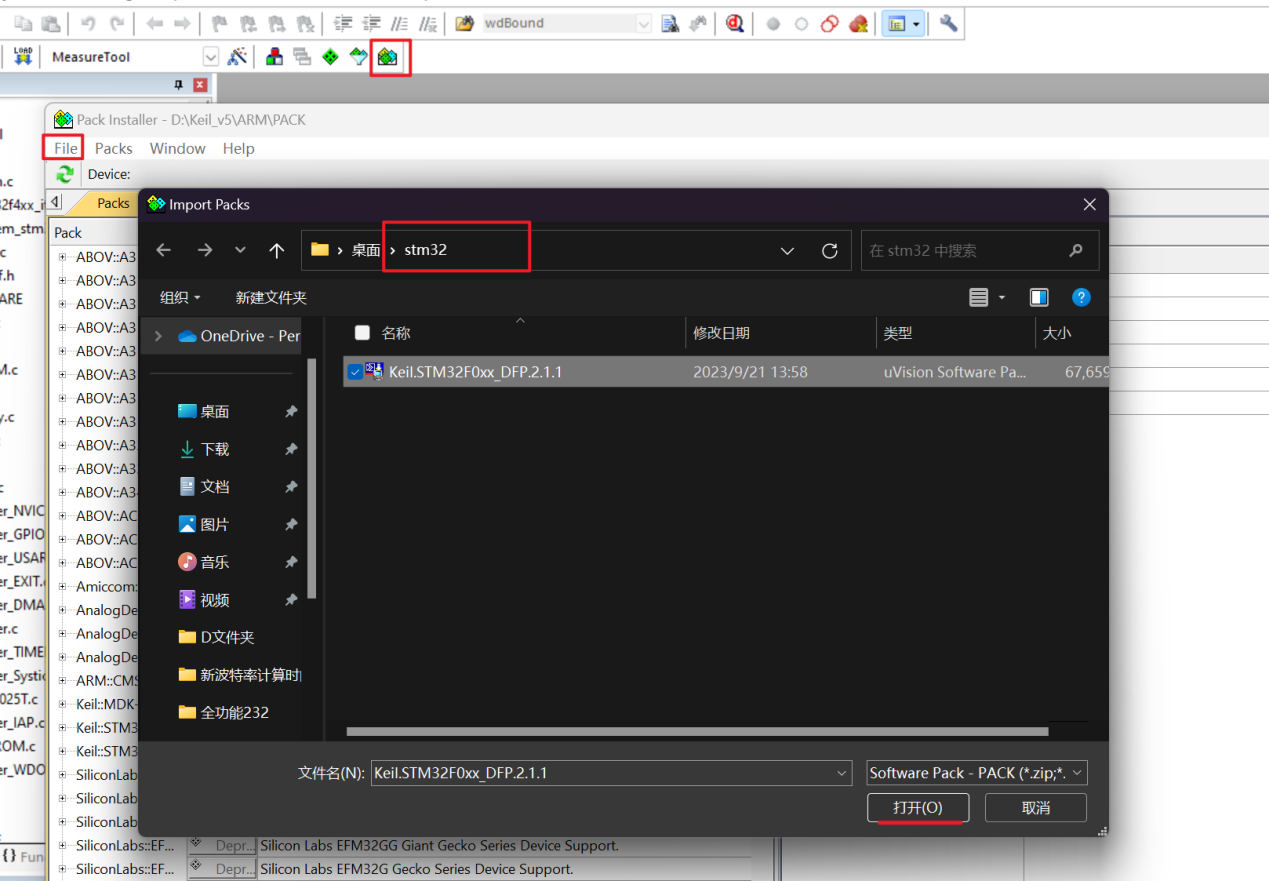Open the wdBound search dropdown
Viewport: 1269px width, 881px height.
pyautogui.click(x=643, y=23)
